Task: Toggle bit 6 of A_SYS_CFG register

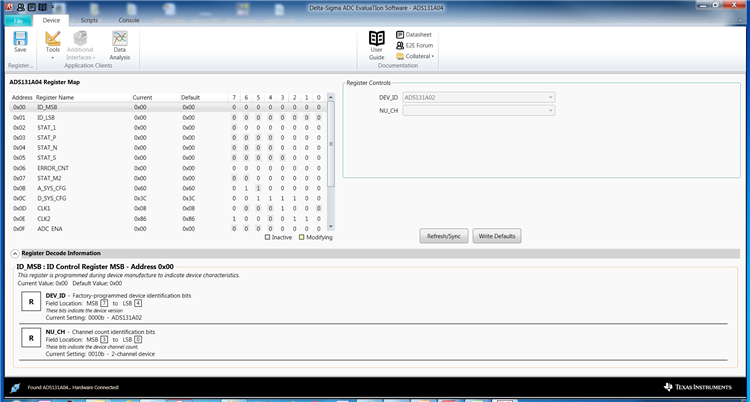Action: (x=246, y=189)
